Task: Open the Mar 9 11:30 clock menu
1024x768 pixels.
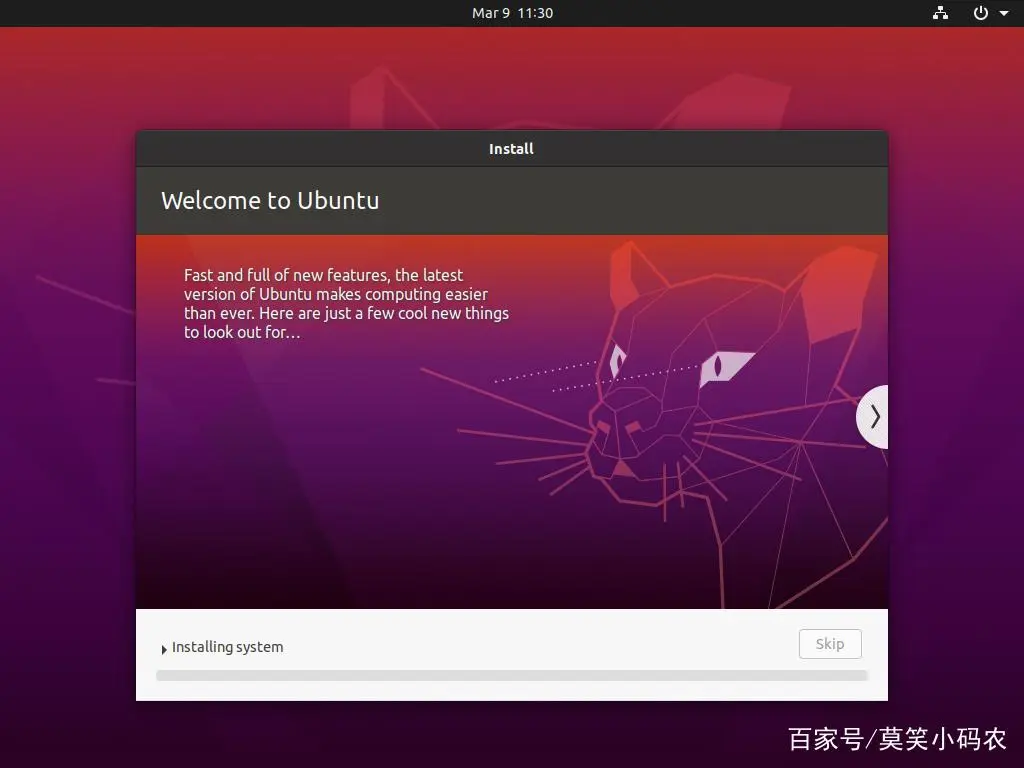Action: 512,13
